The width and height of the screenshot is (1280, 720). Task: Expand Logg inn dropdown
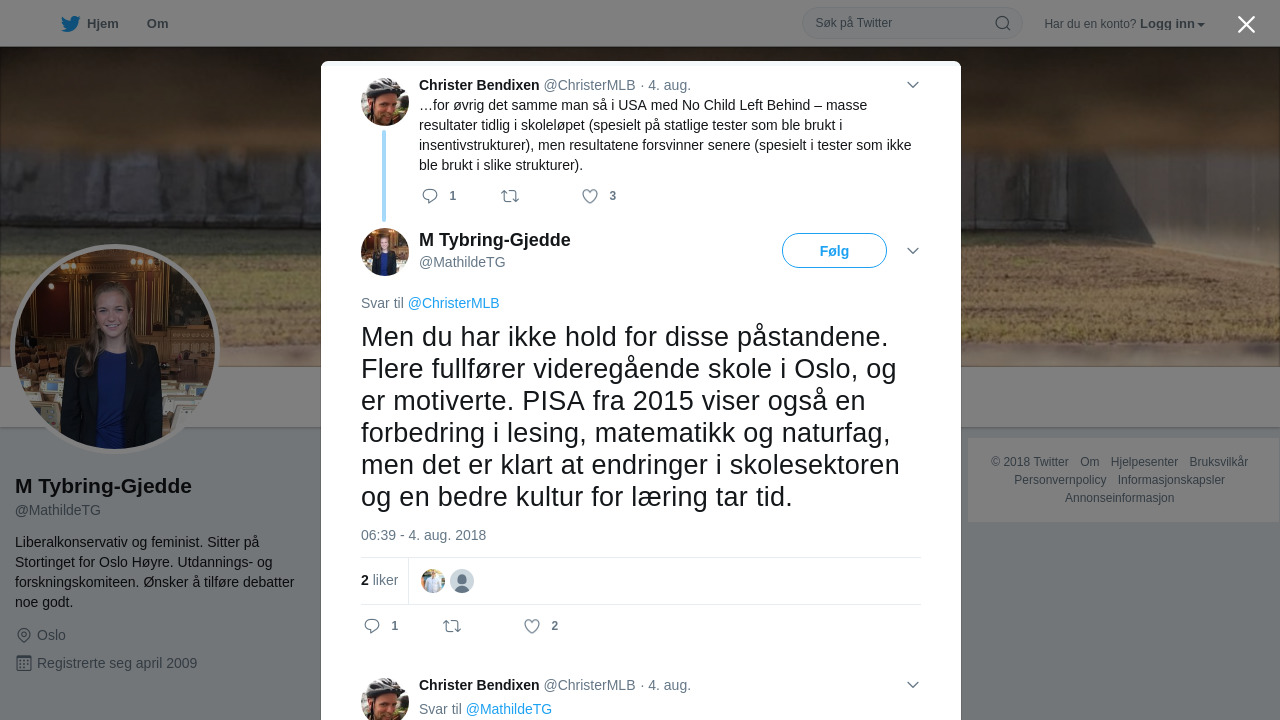click(x=1172, y=24)
